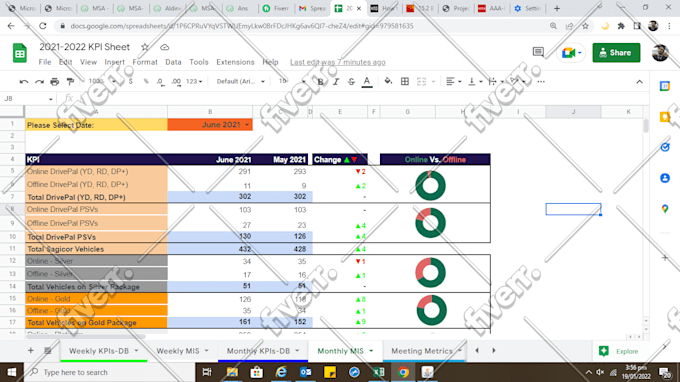Open Calendar in side panel
The width and height of the screenshot is (680, 382).
665,86
